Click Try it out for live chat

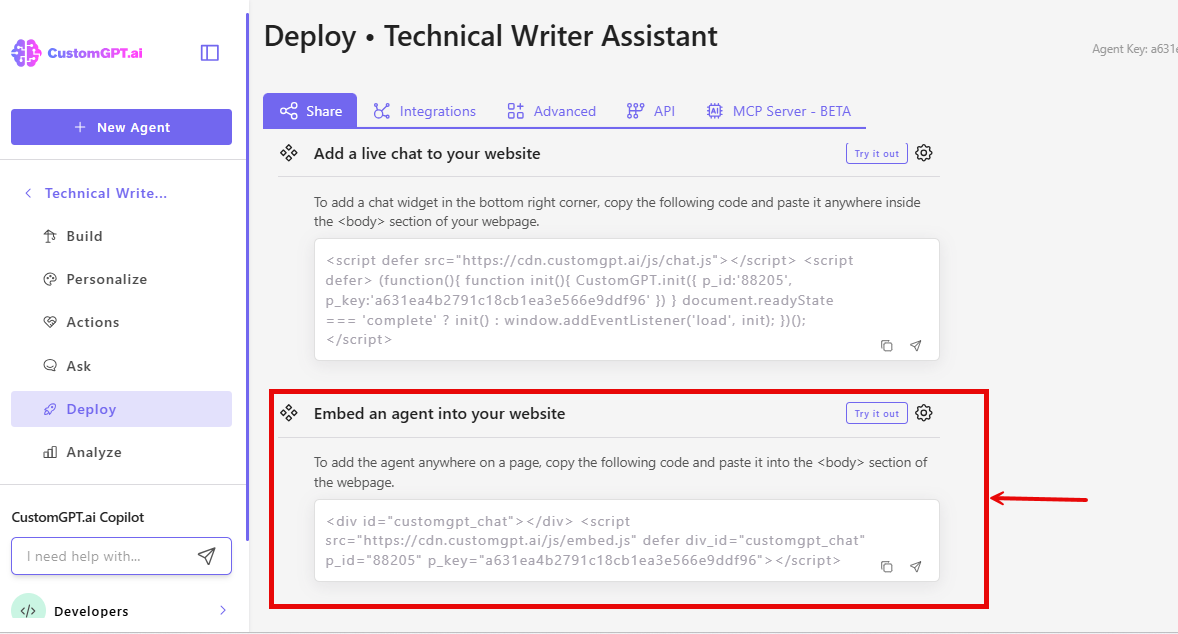point(877,153)
